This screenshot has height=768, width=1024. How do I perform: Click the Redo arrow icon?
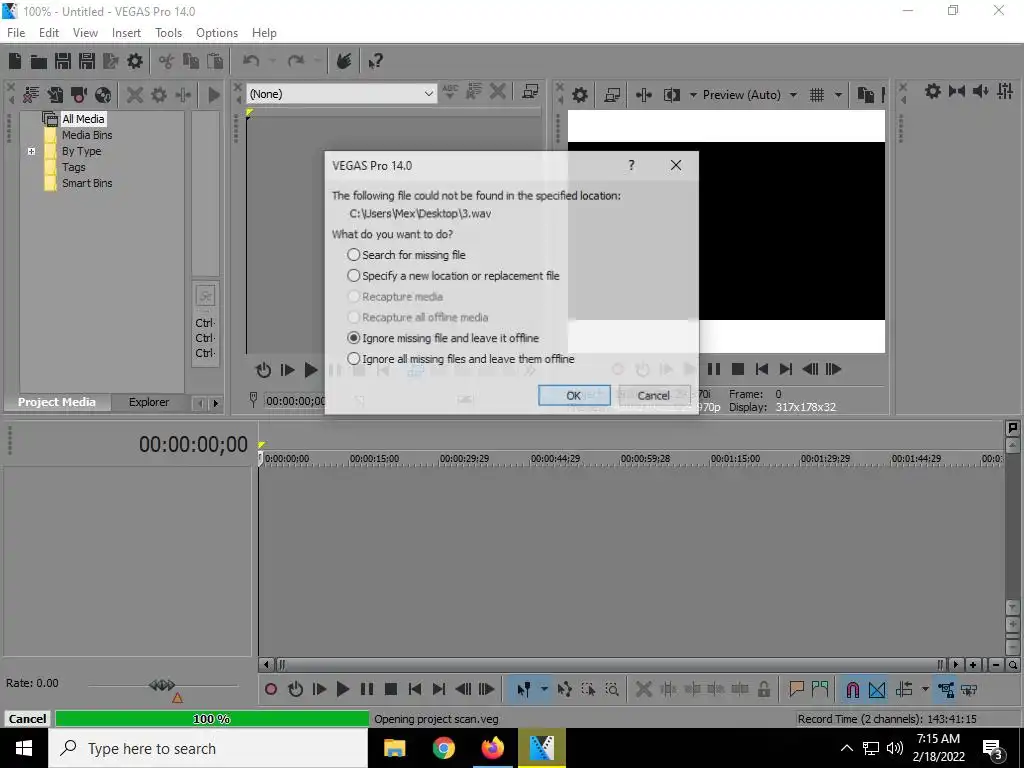[x=296, y=61]
